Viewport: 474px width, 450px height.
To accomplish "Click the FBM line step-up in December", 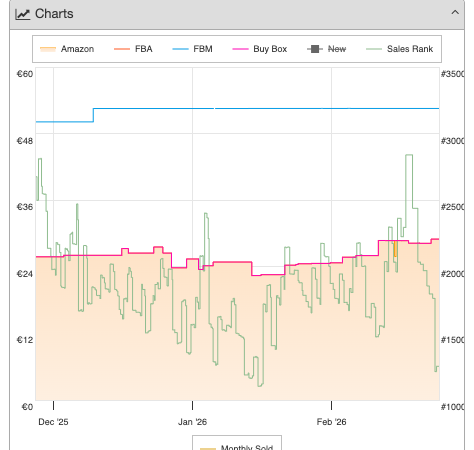I will click(93, 115).
